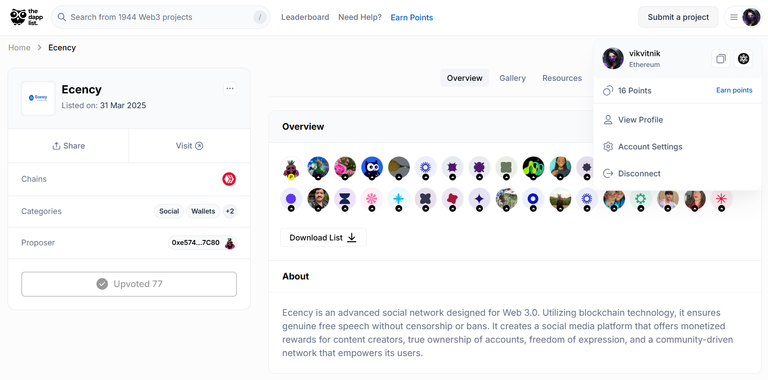Toggle the Upvoted 77 button
This screenshot has width=768, height=380.
click(x=129, y=284)
